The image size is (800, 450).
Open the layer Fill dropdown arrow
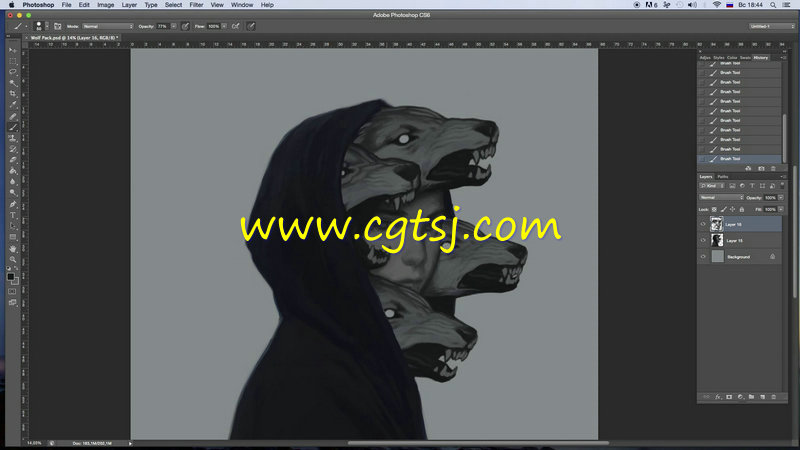[x=781, y=210]
